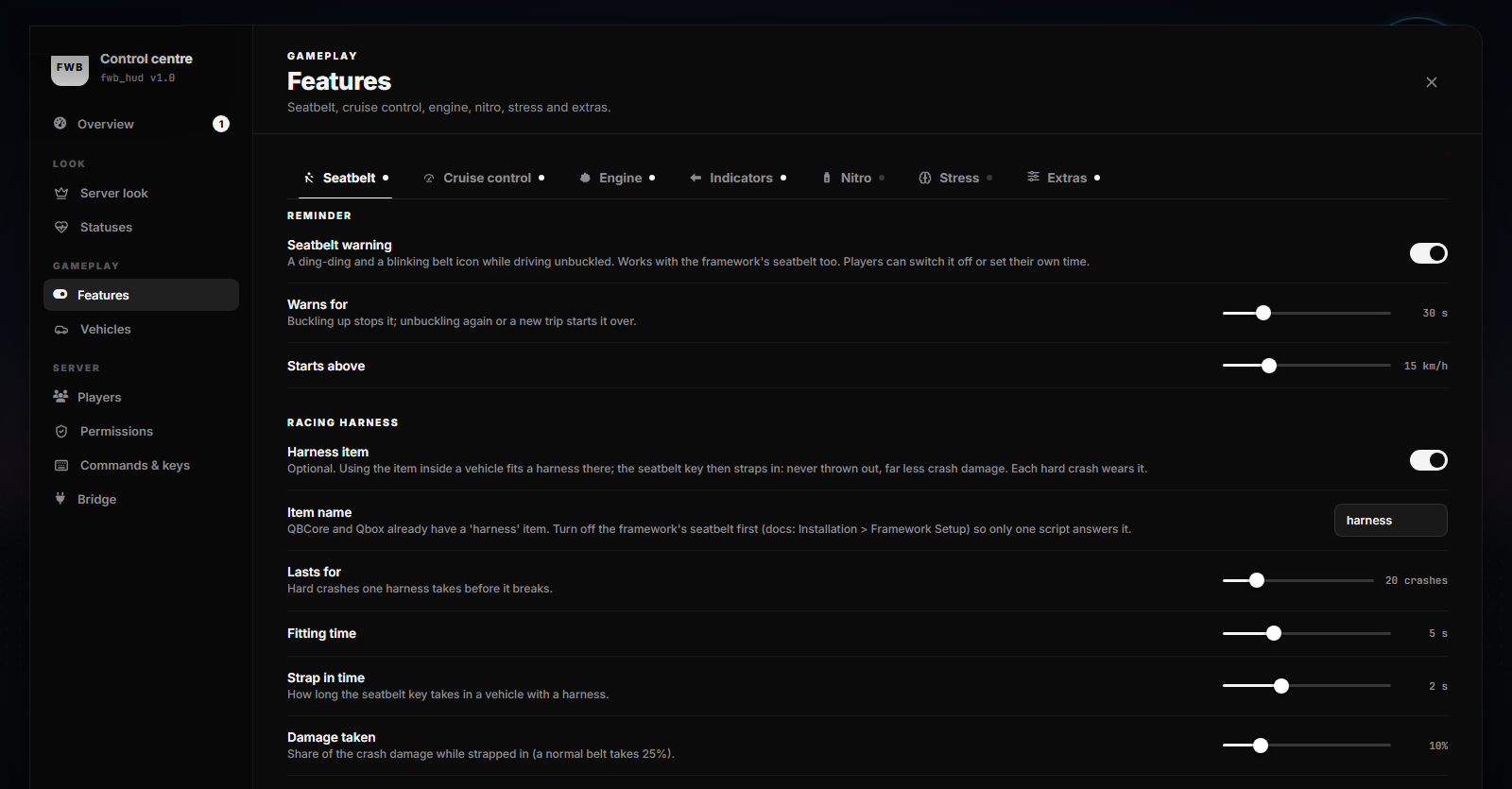Close the Features panel
This screenshot has width=1512, height=789.
pyautogui.click(x=1432, y=82)
